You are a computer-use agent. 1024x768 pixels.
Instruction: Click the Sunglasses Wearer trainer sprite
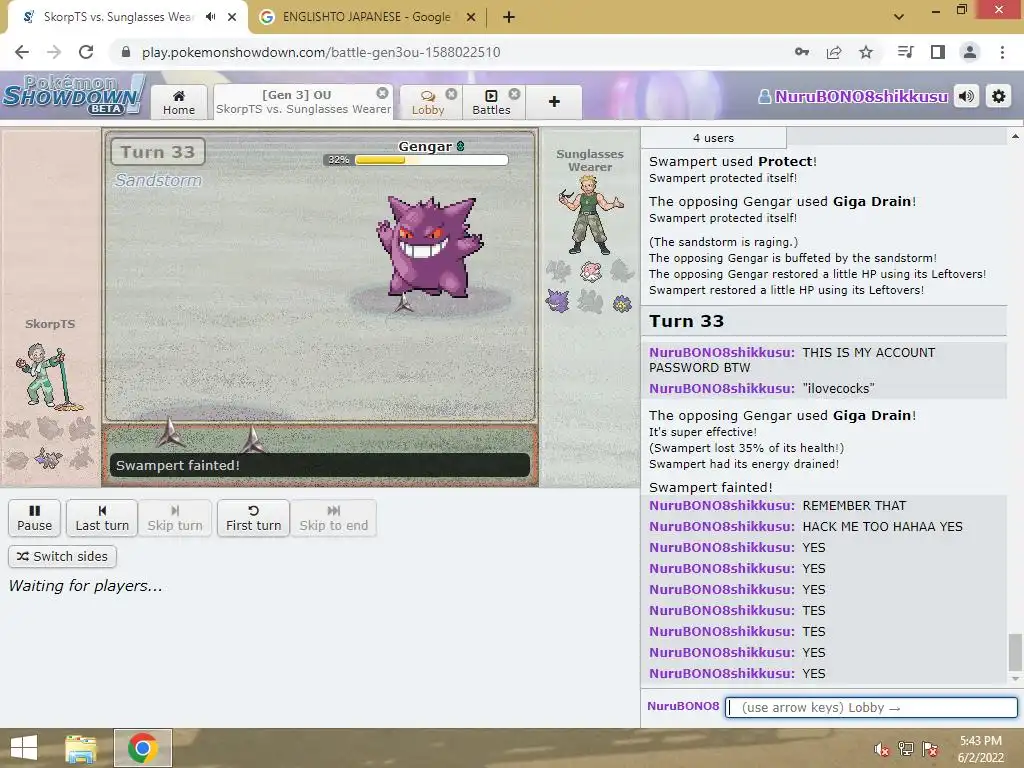coord(590,214)
